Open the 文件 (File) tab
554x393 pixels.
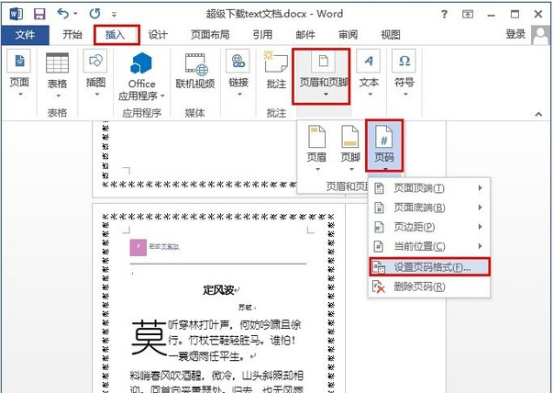tap(25, 35)
